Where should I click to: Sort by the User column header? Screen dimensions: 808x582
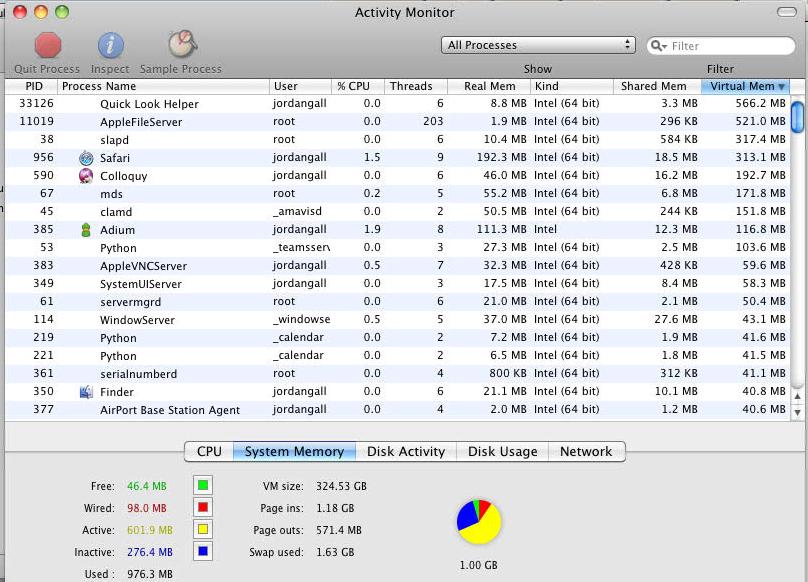tap(300, 86)
